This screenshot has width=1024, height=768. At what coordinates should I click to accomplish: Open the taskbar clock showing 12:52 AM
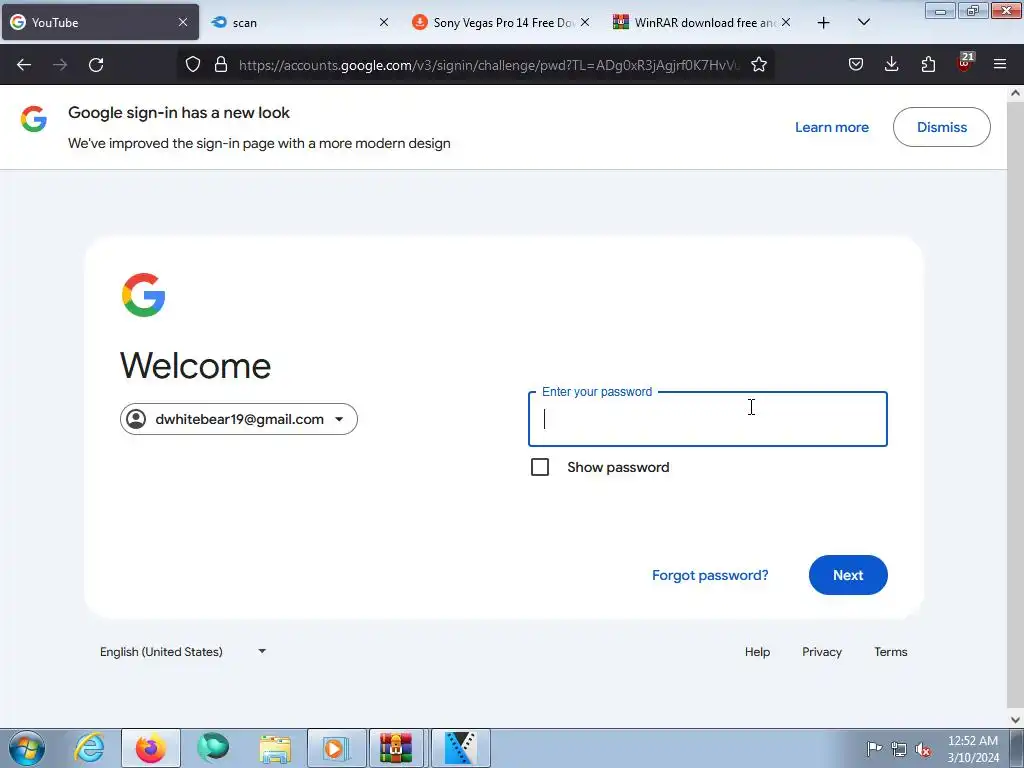pos(973,748)
